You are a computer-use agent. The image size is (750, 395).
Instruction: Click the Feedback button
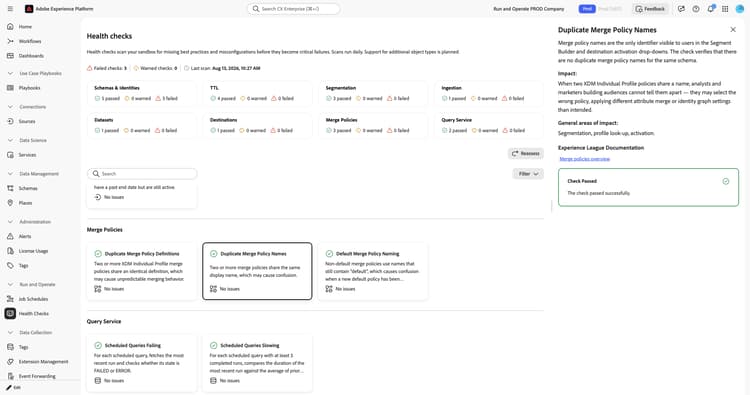650,9
